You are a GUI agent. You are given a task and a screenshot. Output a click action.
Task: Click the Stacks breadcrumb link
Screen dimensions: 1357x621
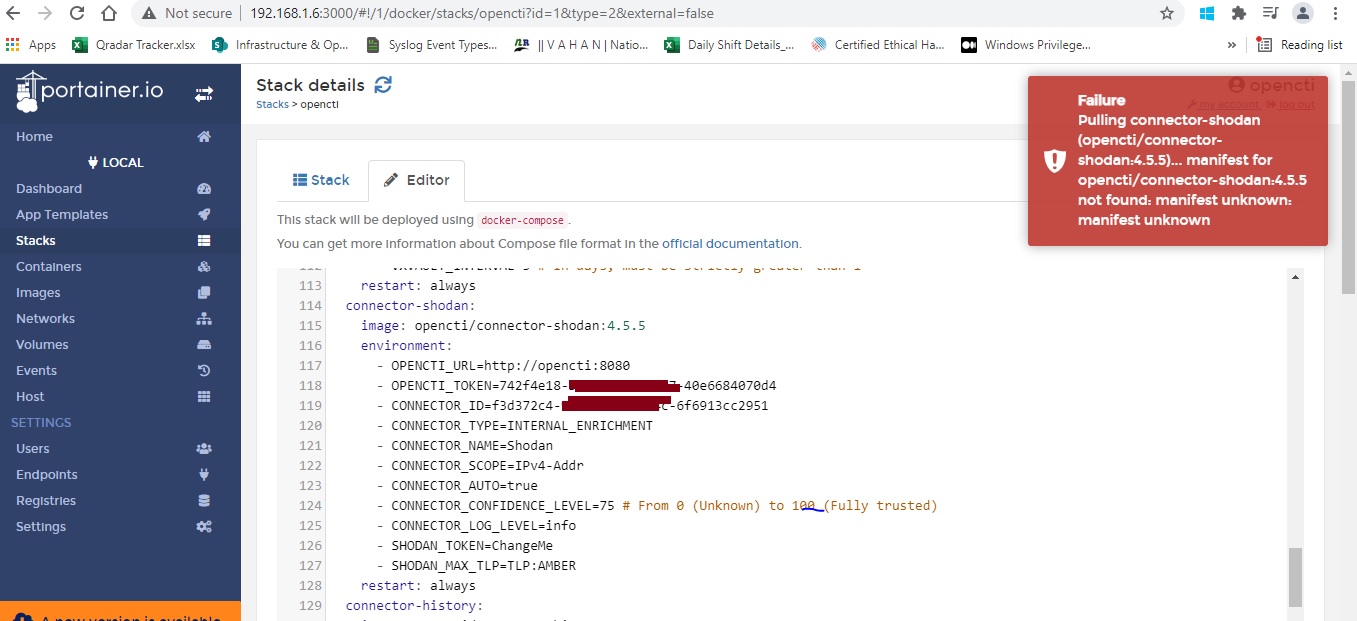click(x=272, y=104)
